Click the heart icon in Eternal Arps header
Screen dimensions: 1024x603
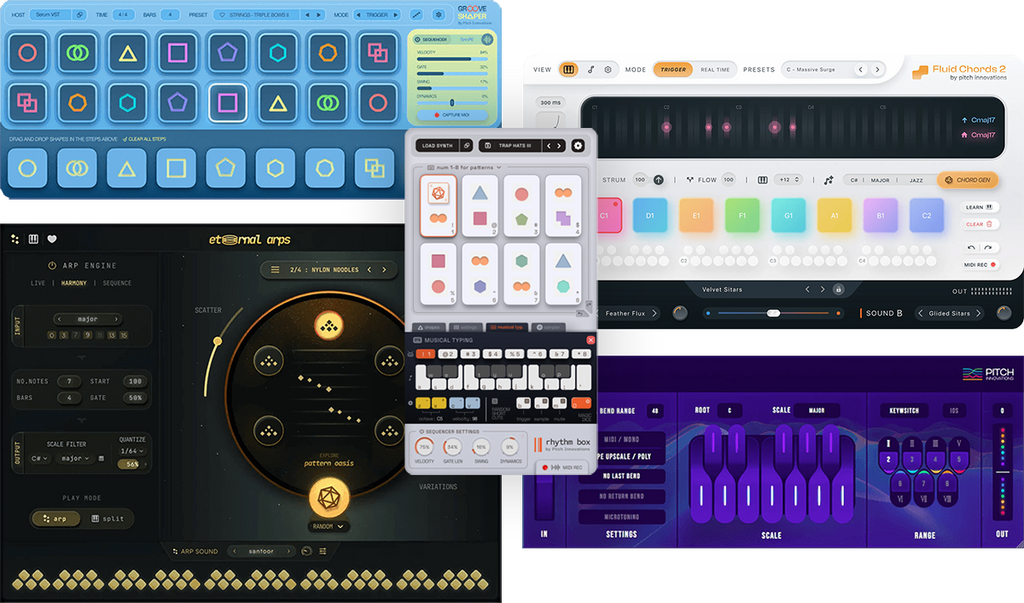pos(52,239)
